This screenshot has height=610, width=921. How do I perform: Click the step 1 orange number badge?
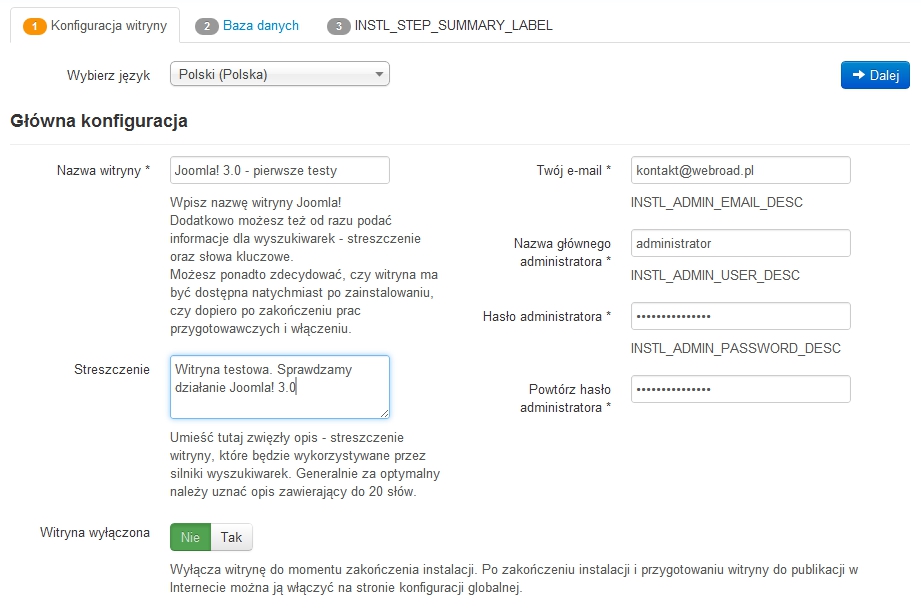34,26
